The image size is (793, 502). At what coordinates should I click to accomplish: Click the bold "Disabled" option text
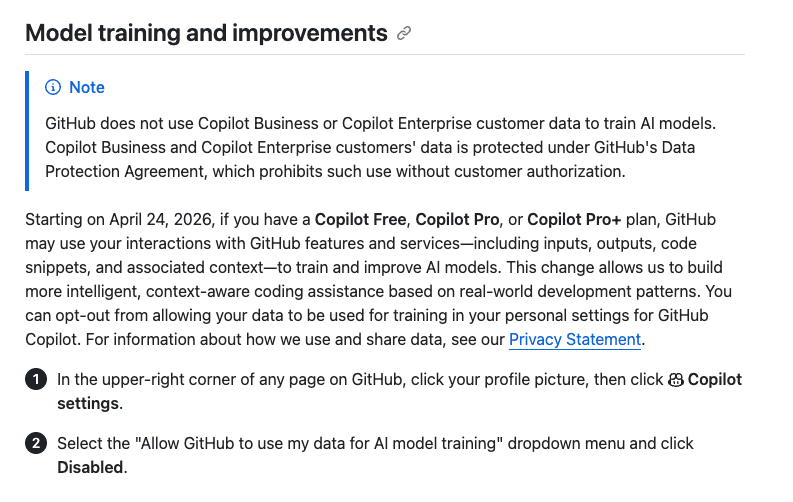90,467
